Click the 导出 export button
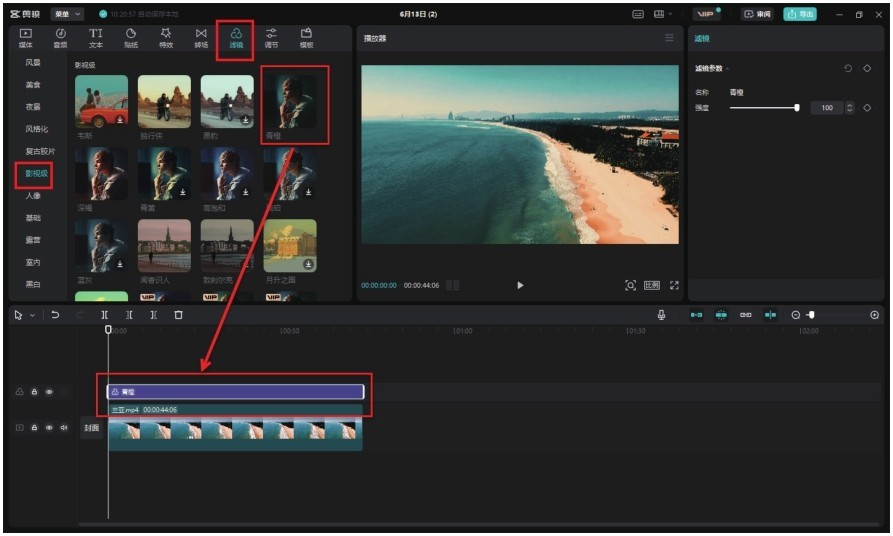Screen dimensions: 893x536 click(800, 14)
